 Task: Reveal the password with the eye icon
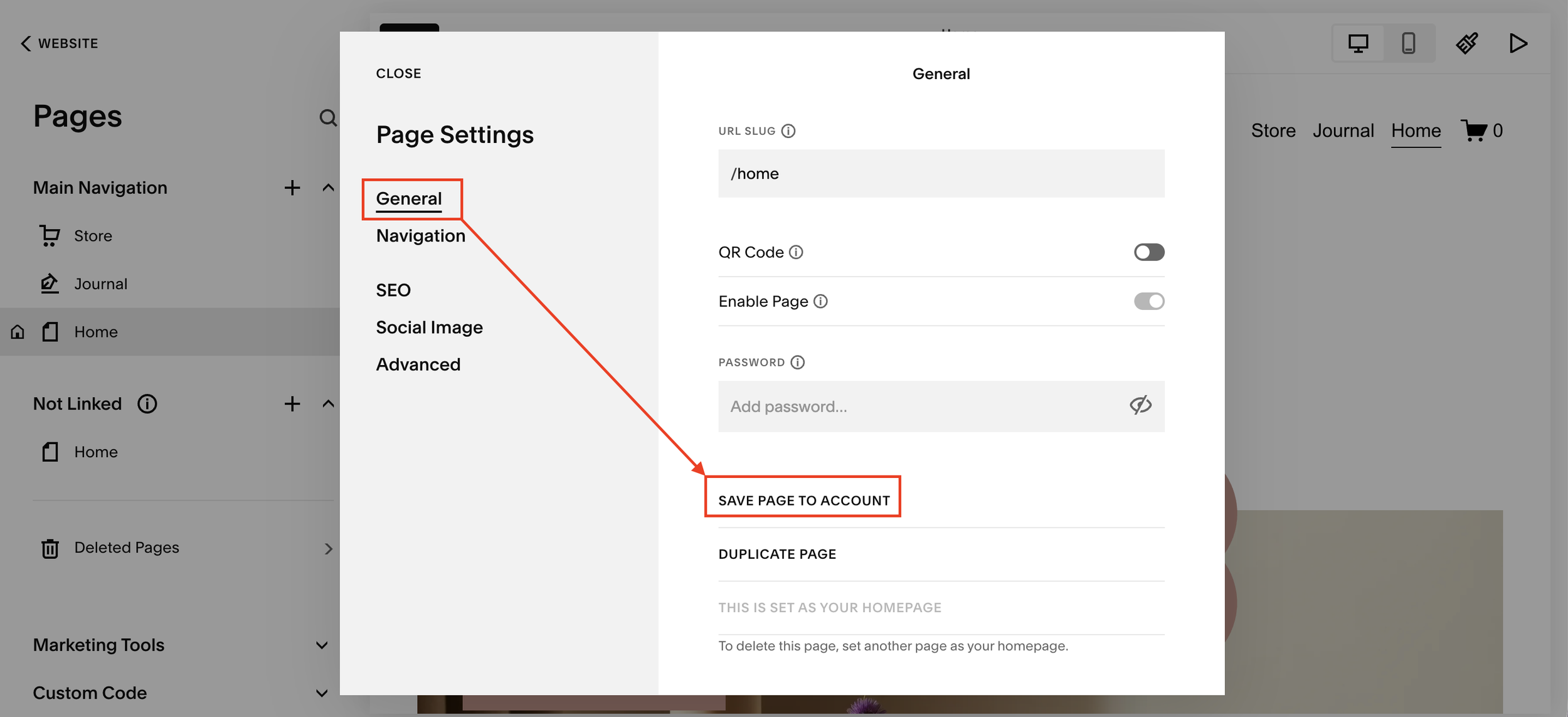(x=1140, y=405)
